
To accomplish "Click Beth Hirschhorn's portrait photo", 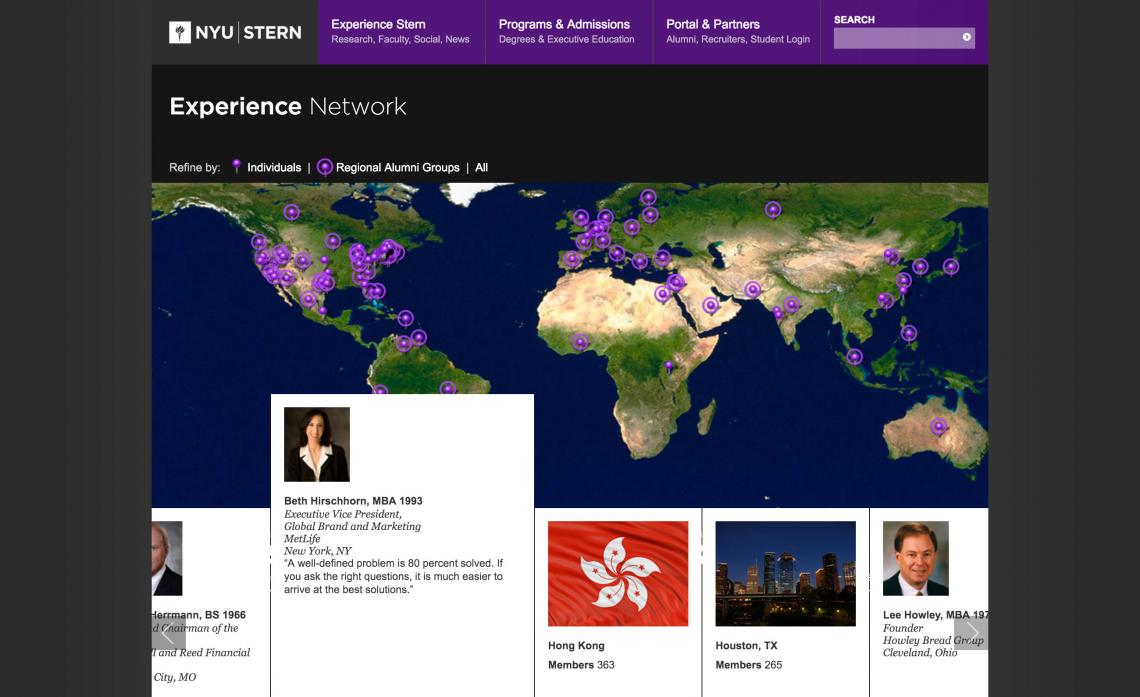I will coord(316,444).
